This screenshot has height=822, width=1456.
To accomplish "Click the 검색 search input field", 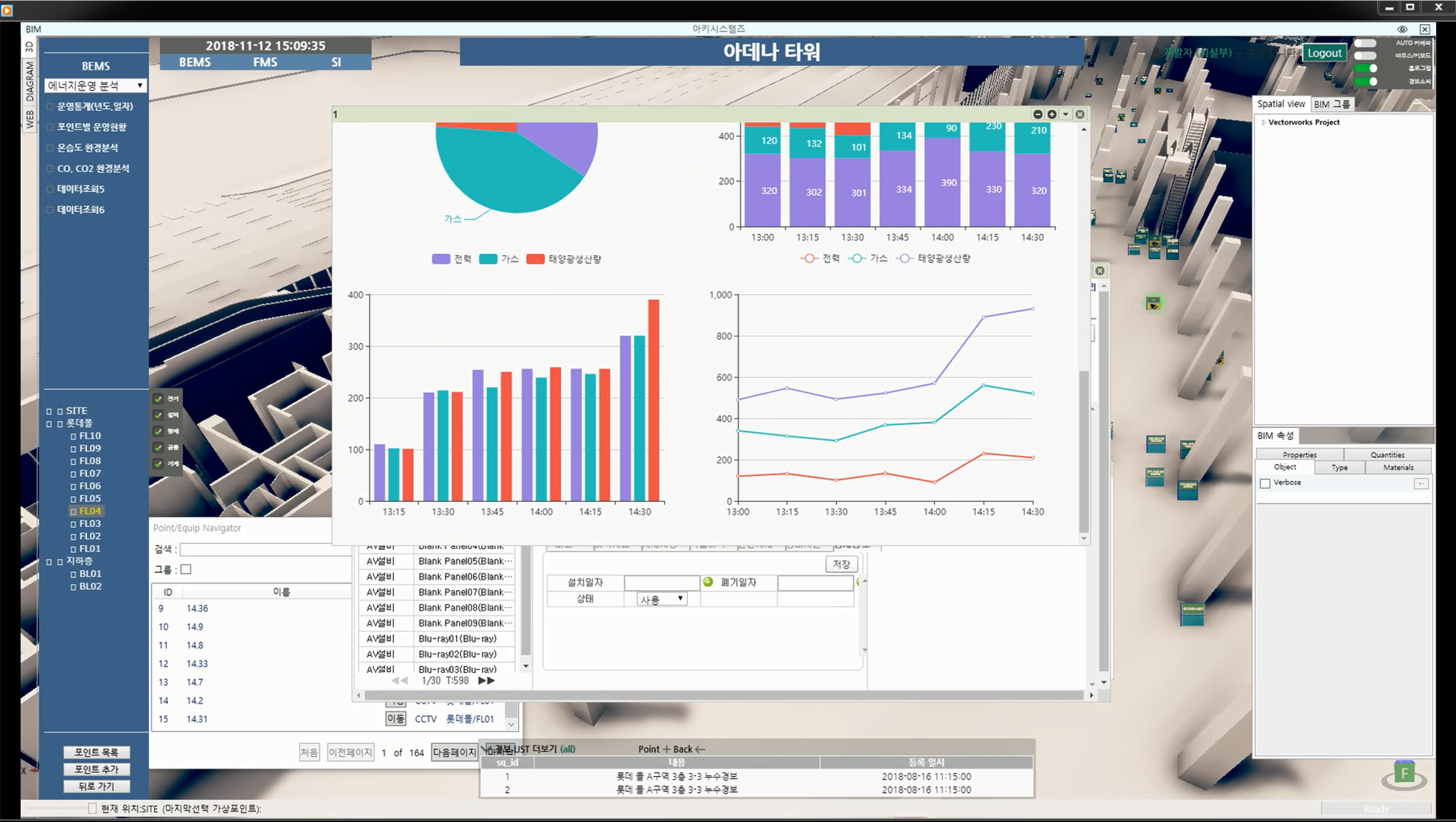I will click(x=265, y=549).
